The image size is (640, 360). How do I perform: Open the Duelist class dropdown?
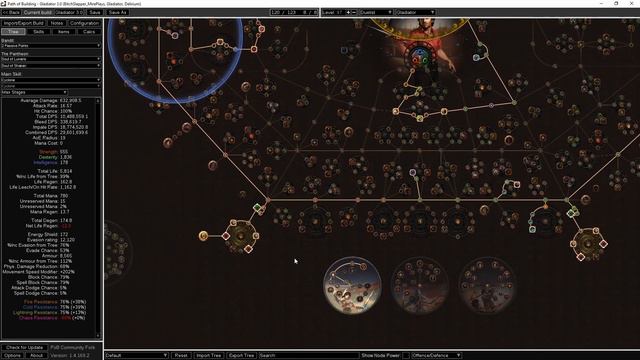(x=376, y=12)
